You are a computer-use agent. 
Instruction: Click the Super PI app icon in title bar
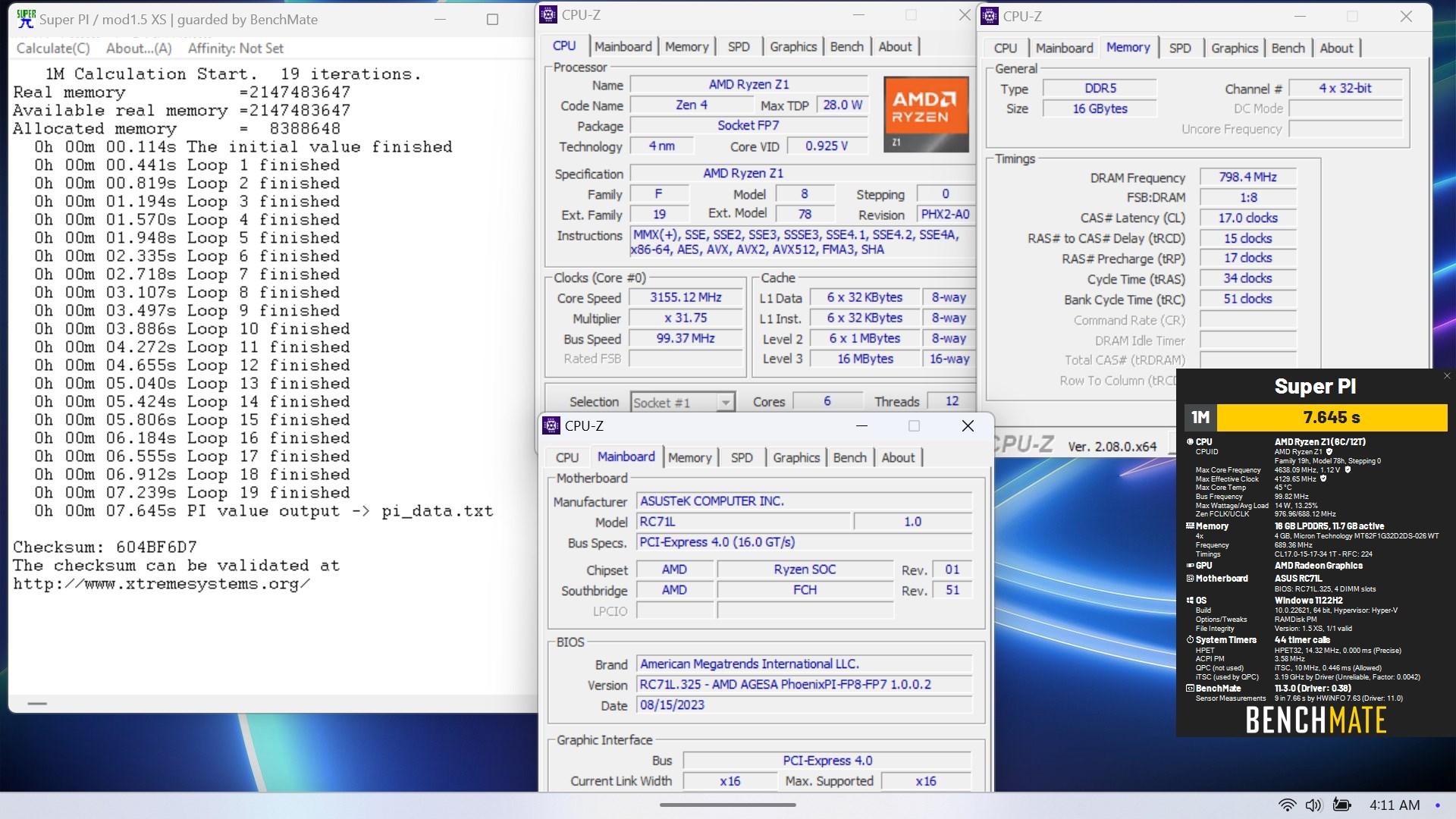click(26, 19)
